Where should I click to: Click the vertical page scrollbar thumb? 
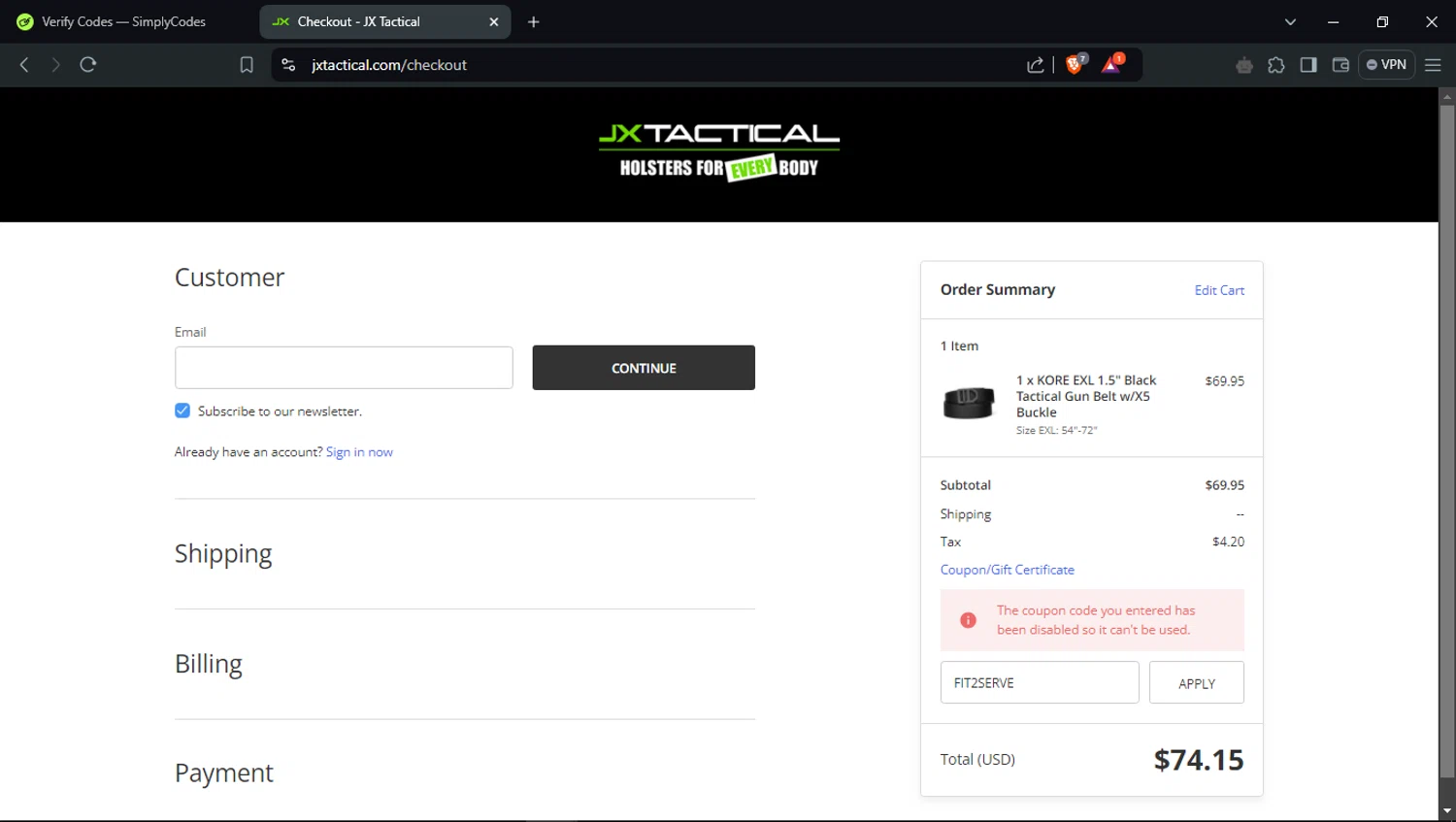coord(1447,440)
